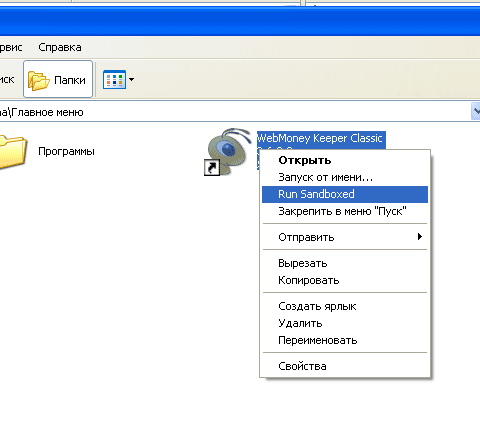Viewport: 480px width, 445px height.
Task: Choose Запуск от имени... menu entry
Action: 345,177
